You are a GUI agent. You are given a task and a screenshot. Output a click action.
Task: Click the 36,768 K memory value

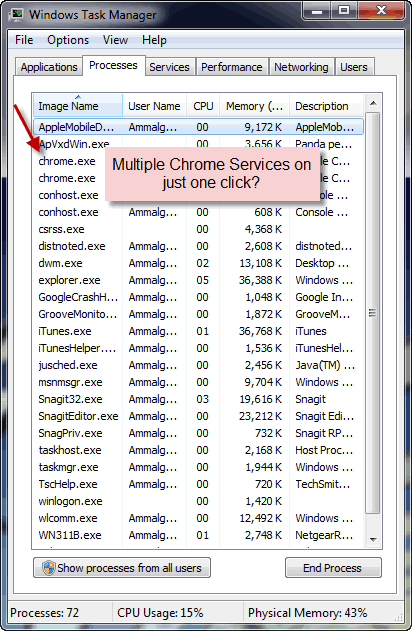click(260, 331)
